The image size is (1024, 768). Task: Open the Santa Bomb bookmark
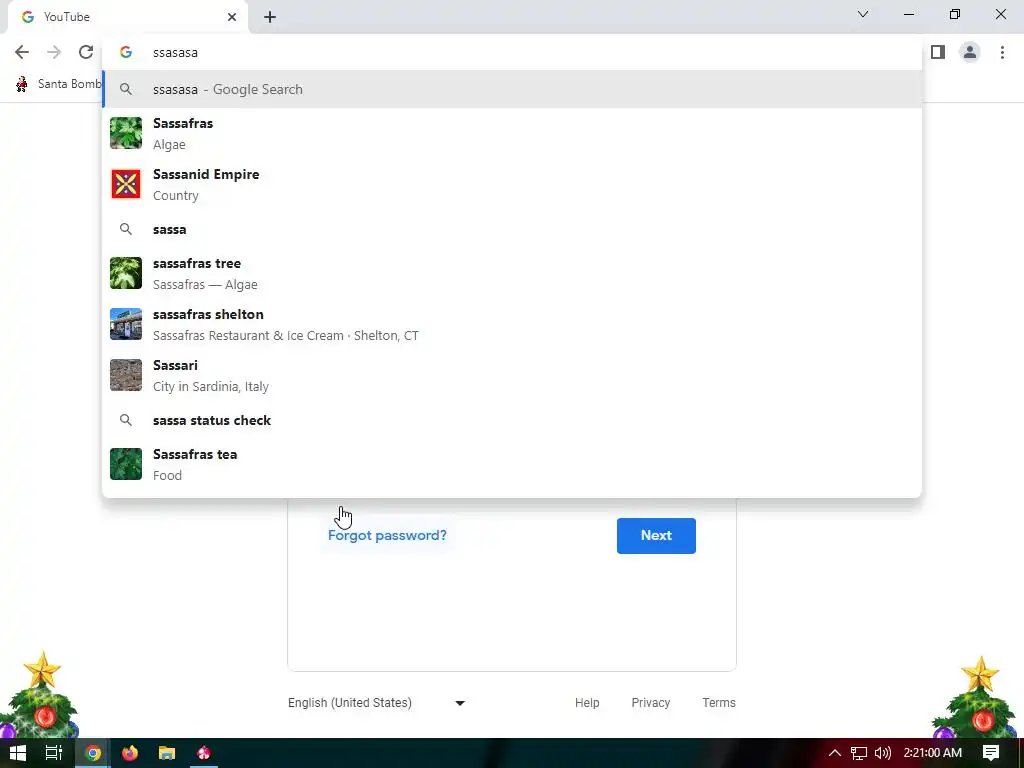pos(58,84)
